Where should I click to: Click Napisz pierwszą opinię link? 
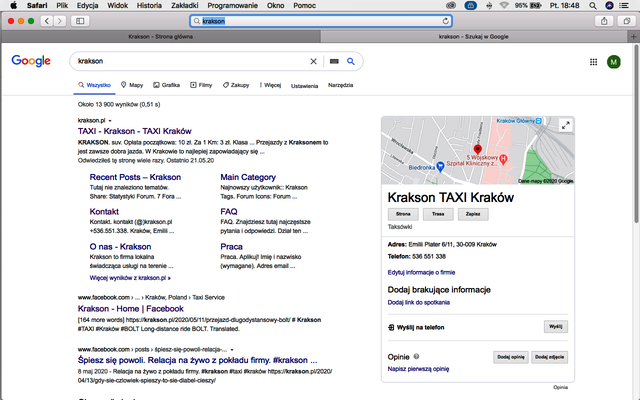coord(418,369)
